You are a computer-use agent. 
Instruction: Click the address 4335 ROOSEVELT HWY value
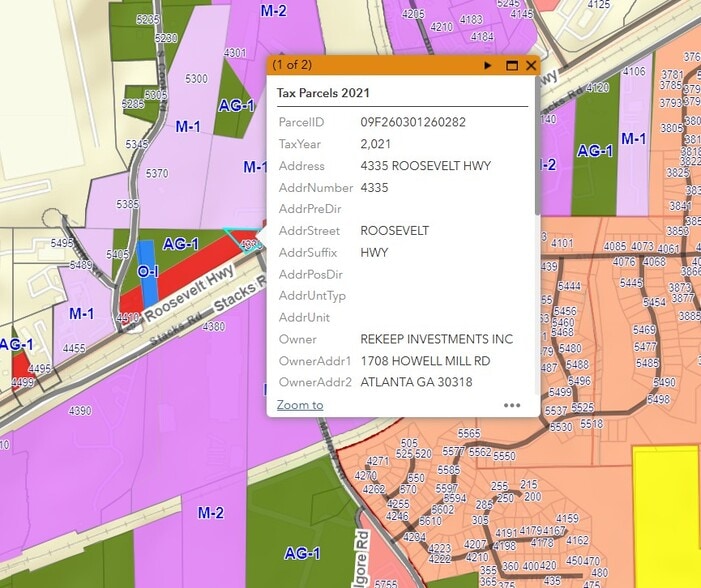(425, 166)
